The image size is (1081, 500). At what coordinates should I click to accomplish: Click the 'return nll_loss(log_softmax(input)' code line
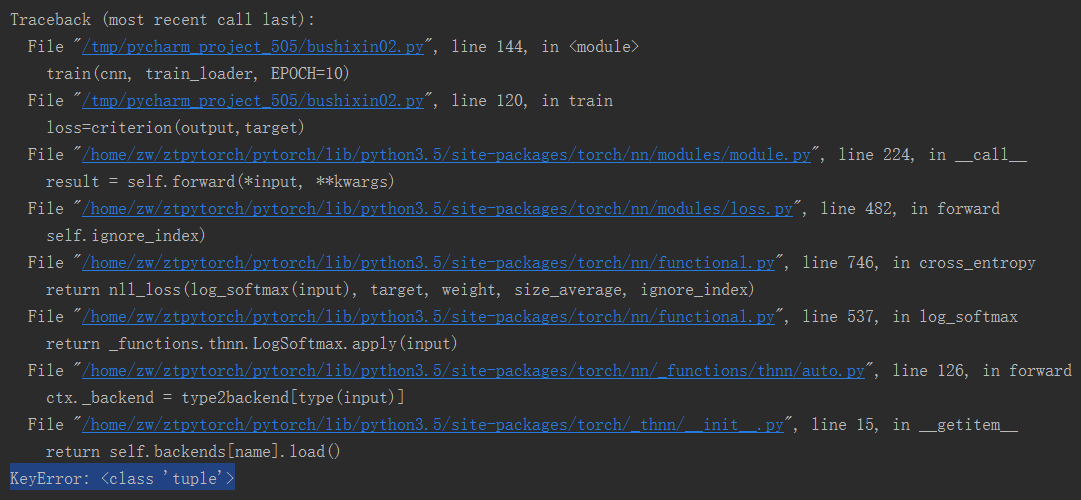coord(400,290)
